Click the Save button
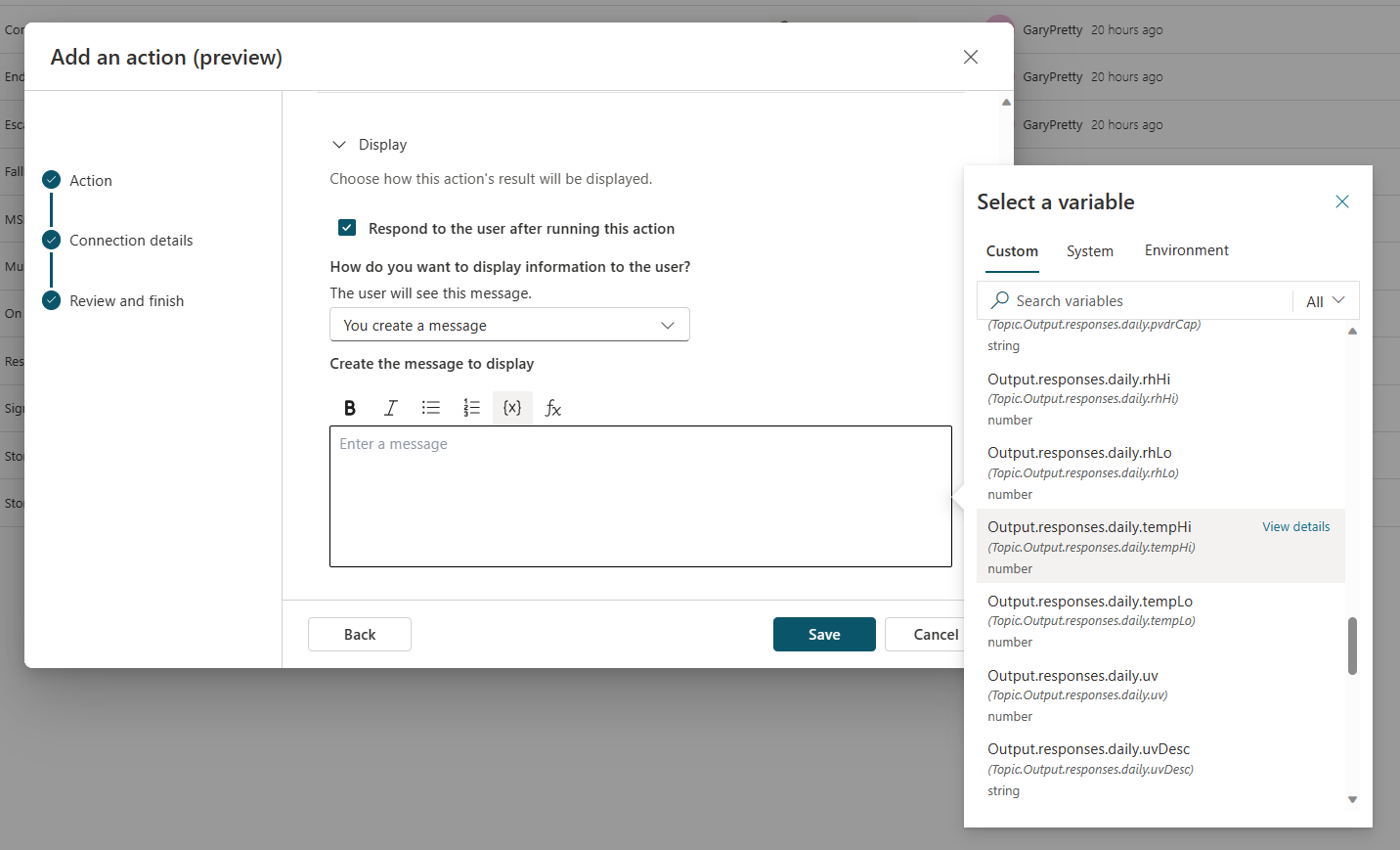Image resolution: width=1400 pixels, height=850 pixels. point(824,634)
